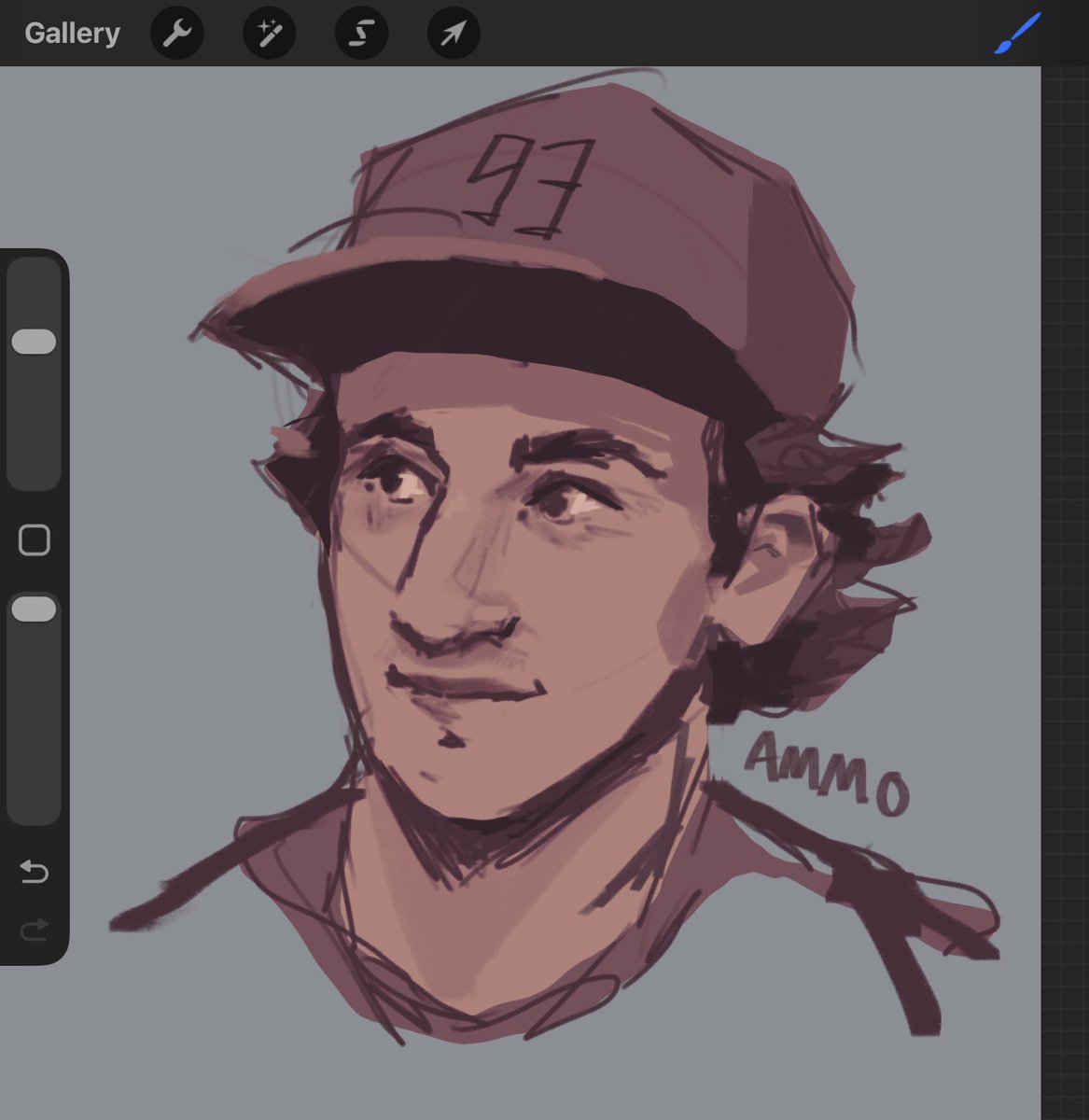Tap the AMMO signature on canvas
Viewport: 1089px width, 1120px height.
tap(826, 772)
